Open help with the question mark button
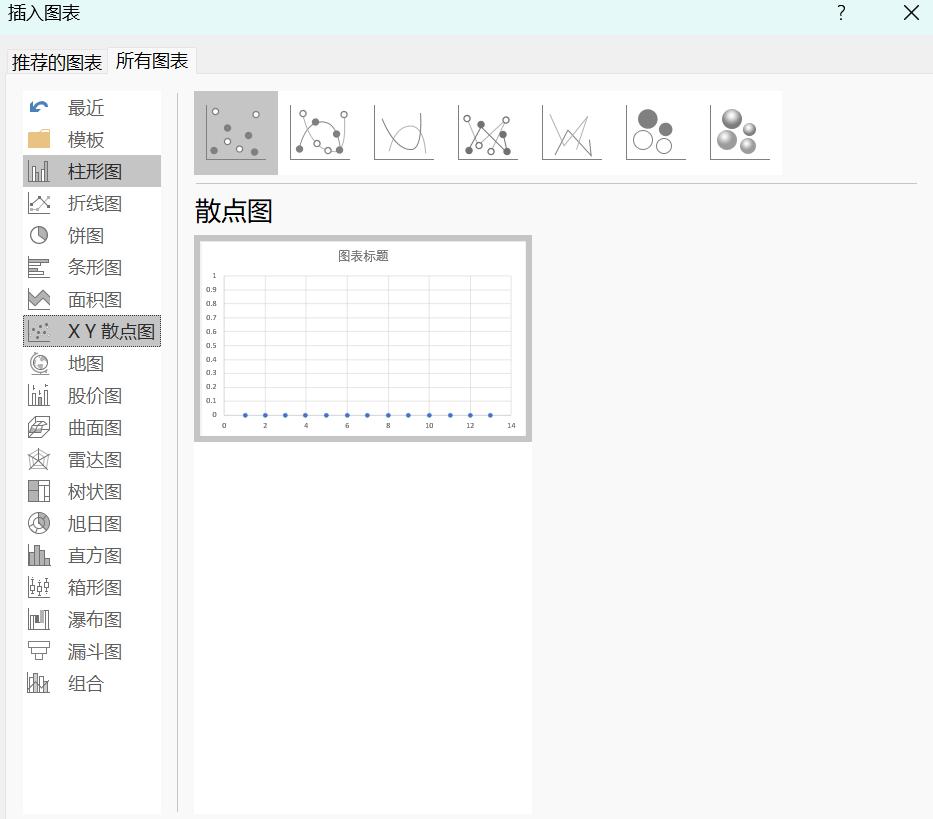This screenshot has width=933, height=819. click(841, 12)
